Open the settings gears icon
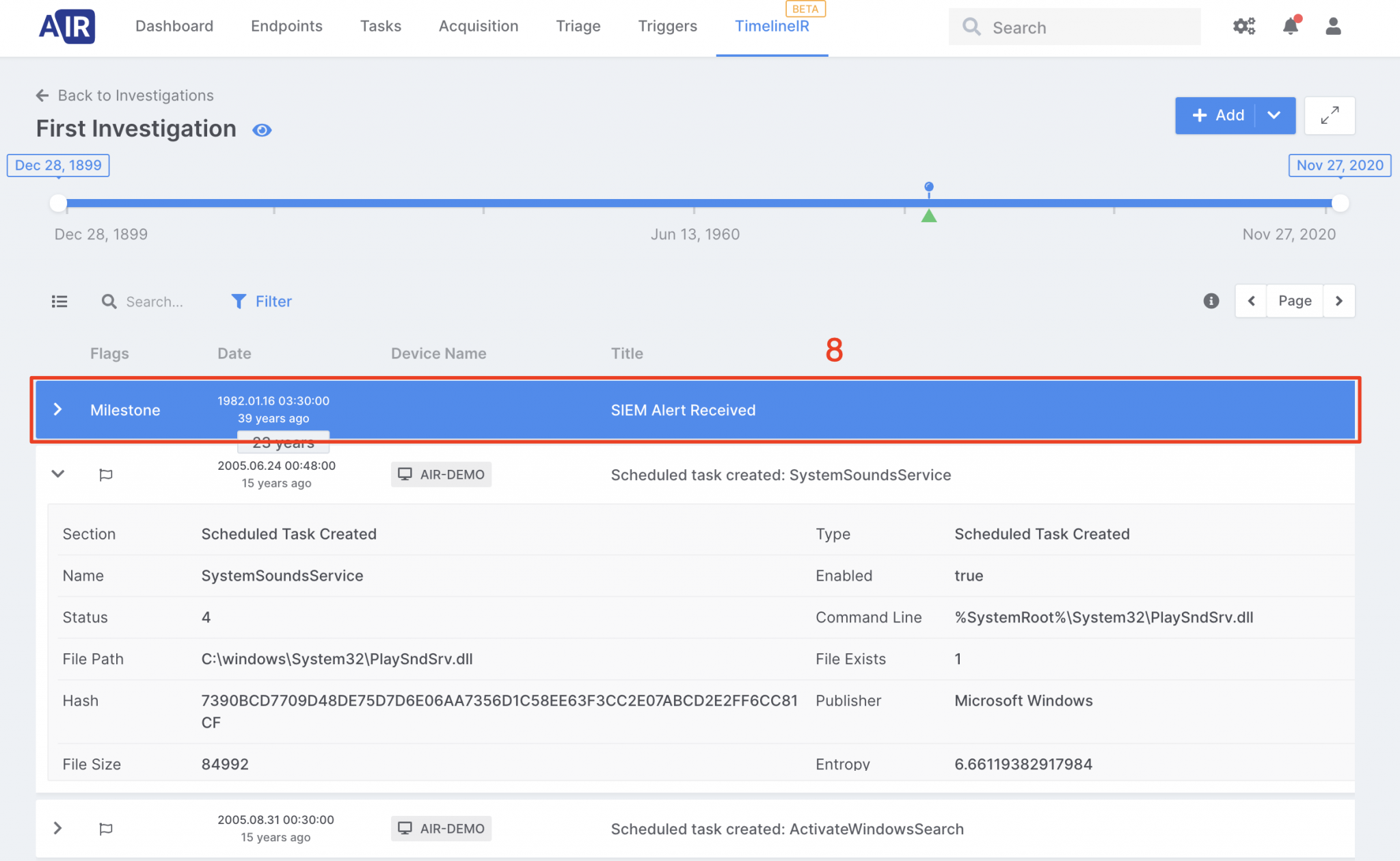The width and height of the screenshot is (1400, 861). pos(1244,27)
